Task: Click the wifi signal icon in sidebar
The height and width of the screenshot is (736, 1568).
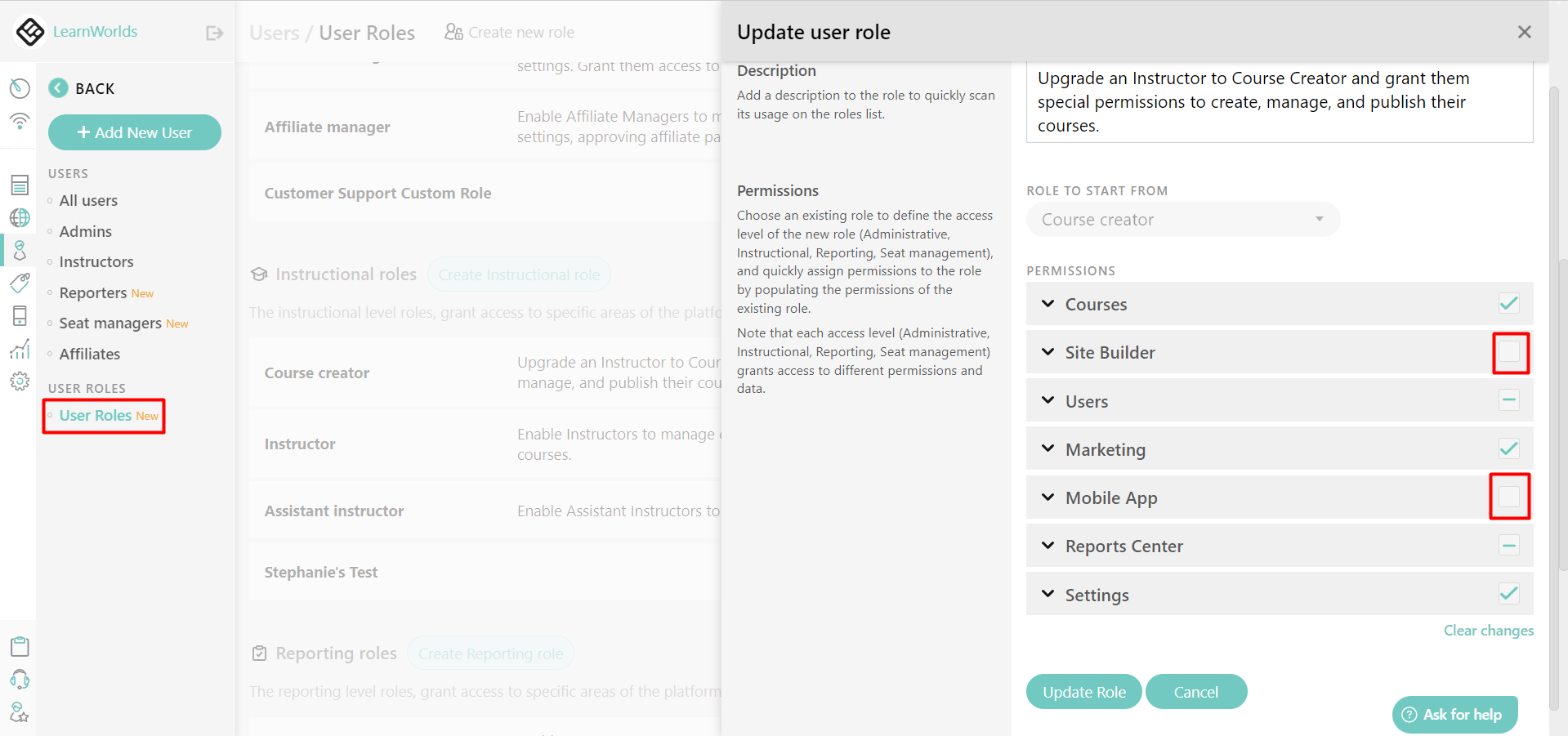Action: pyautogui.click(x=20, y=121)
